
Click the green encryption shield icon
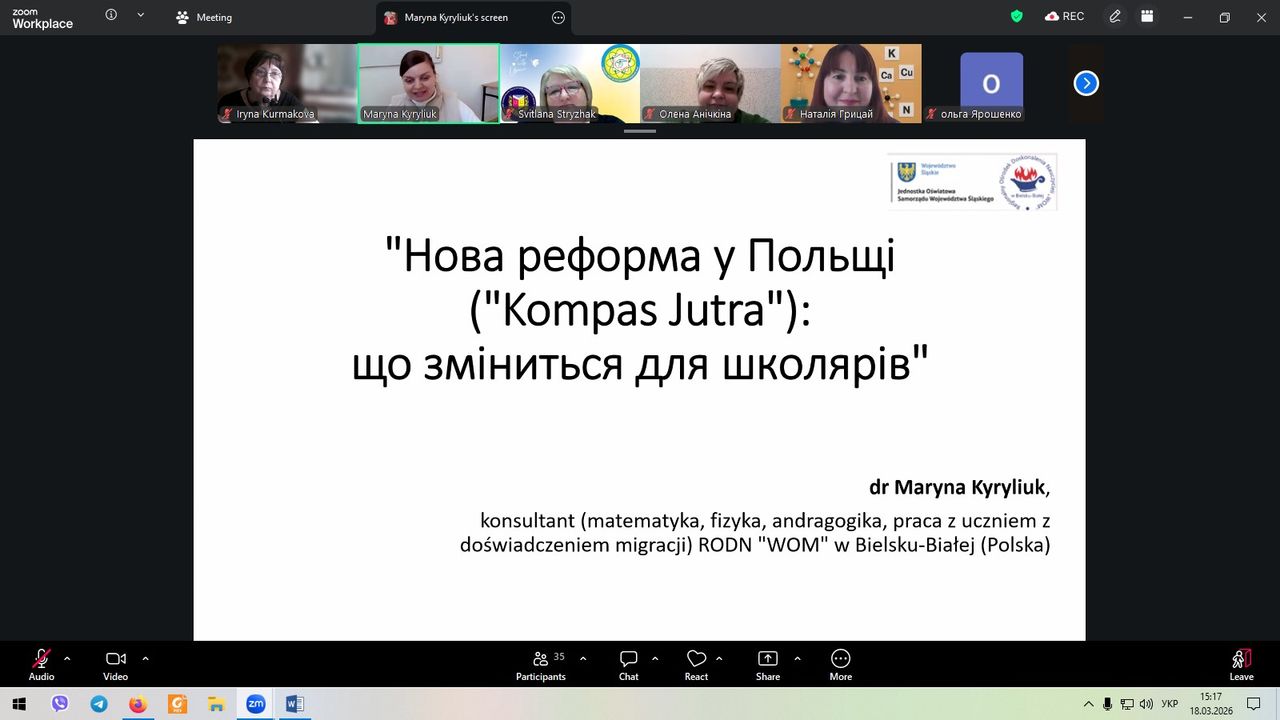[x=1017, y=17]
